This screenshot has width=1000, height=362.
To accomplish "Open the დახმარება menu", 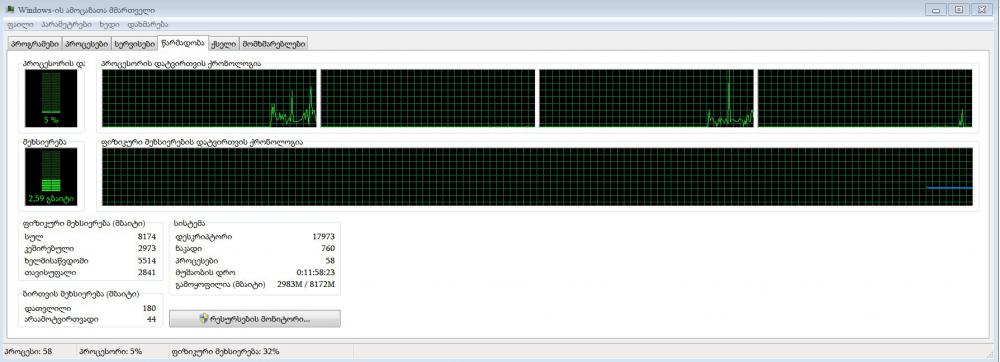I will point(147,25).
